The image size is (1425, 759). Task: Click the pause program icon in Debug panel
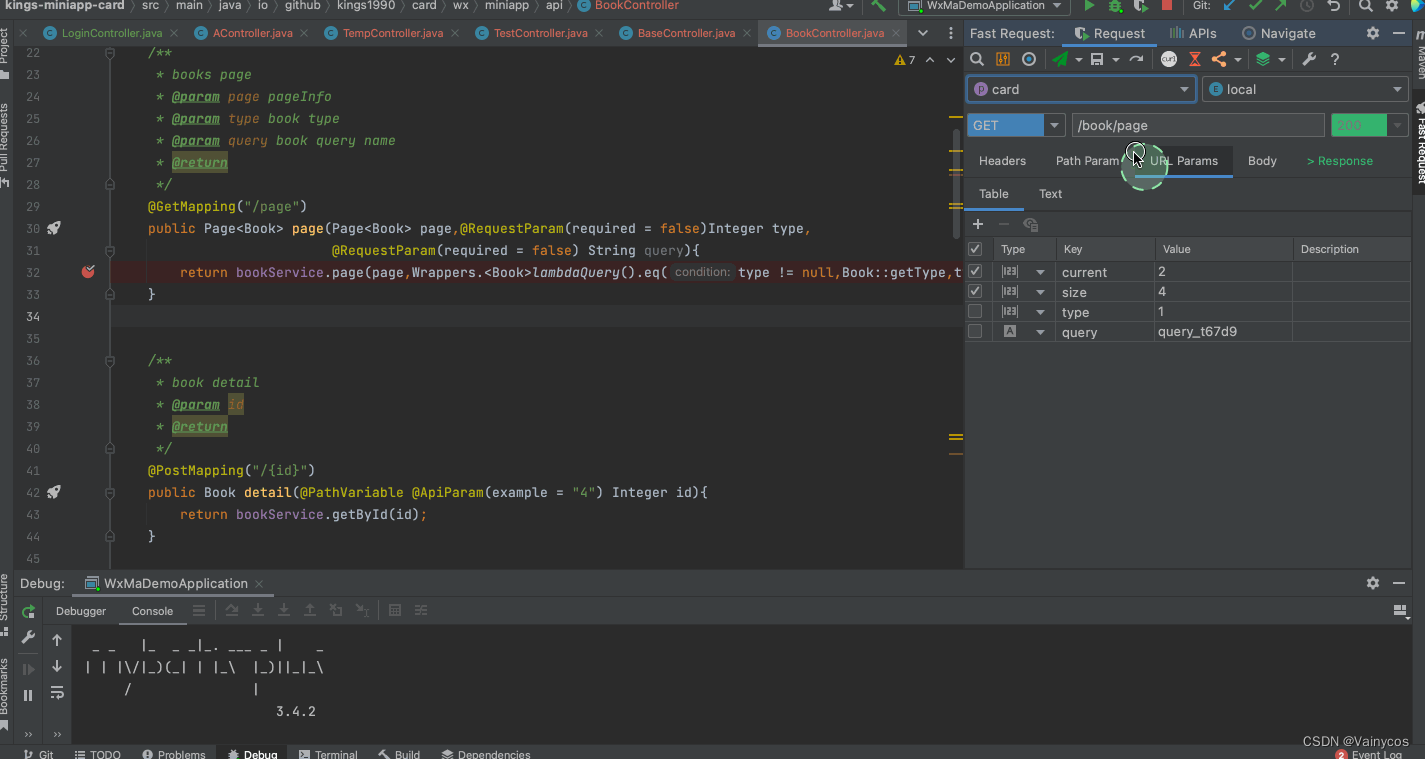28,695
